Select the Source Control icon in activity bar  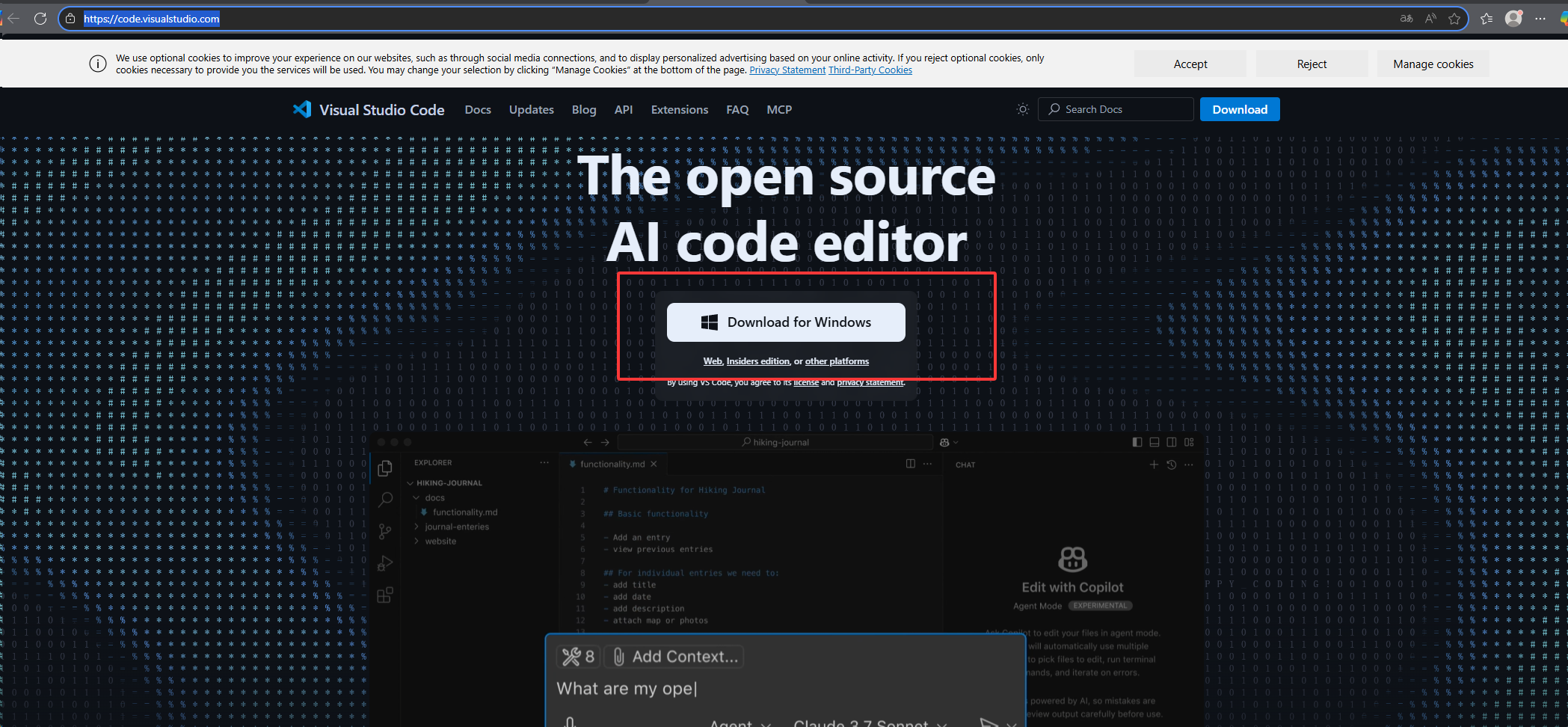tap(385, 531)
